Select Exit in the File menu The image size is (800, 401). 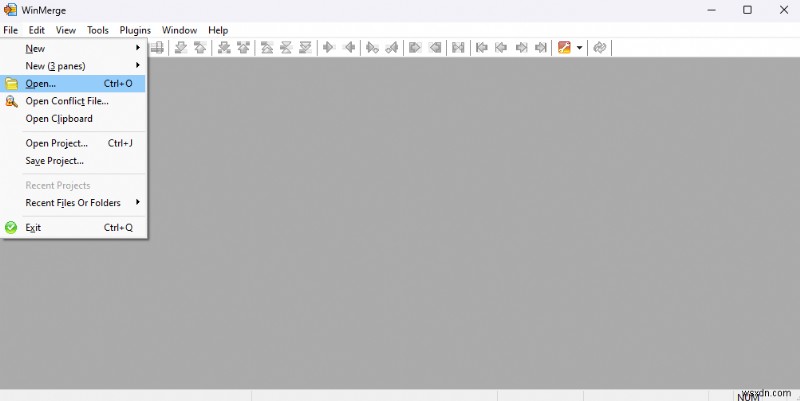[73, 228]
